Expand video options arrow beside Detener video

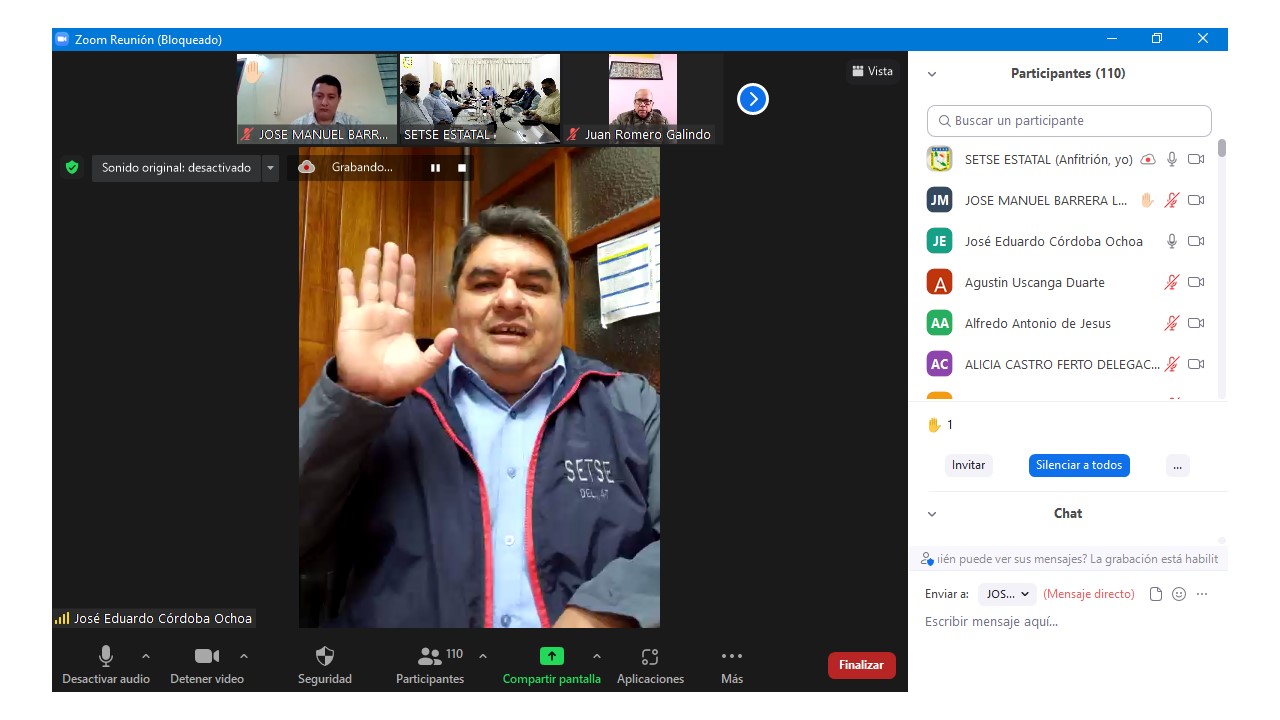pos(244,656)
